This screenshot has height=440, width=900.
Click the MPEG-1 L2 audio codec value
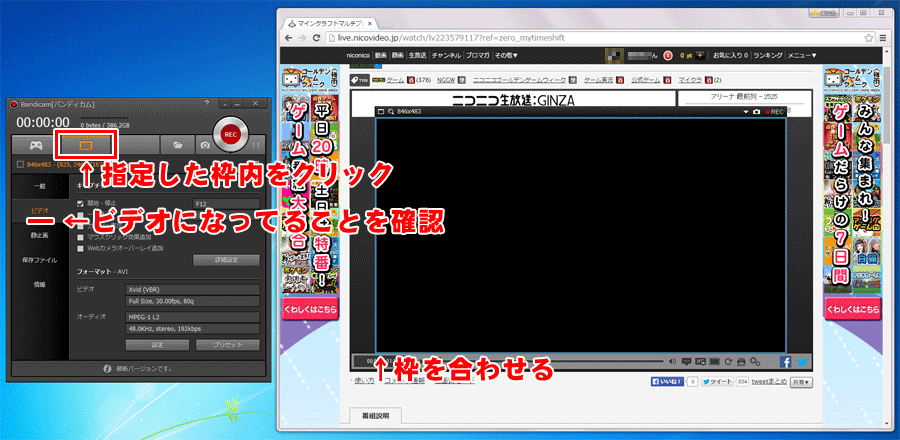(193, 317)
